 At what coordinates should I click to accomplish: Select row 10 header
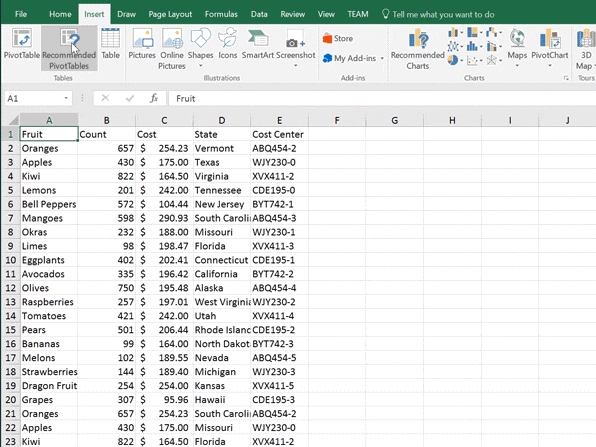coord(10,260)
